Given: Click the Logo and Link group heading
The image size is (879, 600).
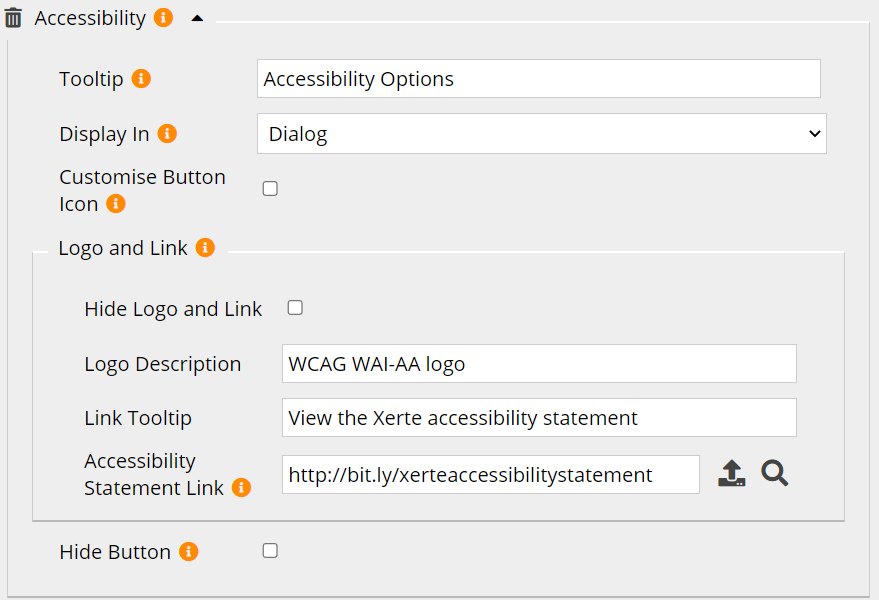Looking at the screenshot, I should (x=123, y=248).
